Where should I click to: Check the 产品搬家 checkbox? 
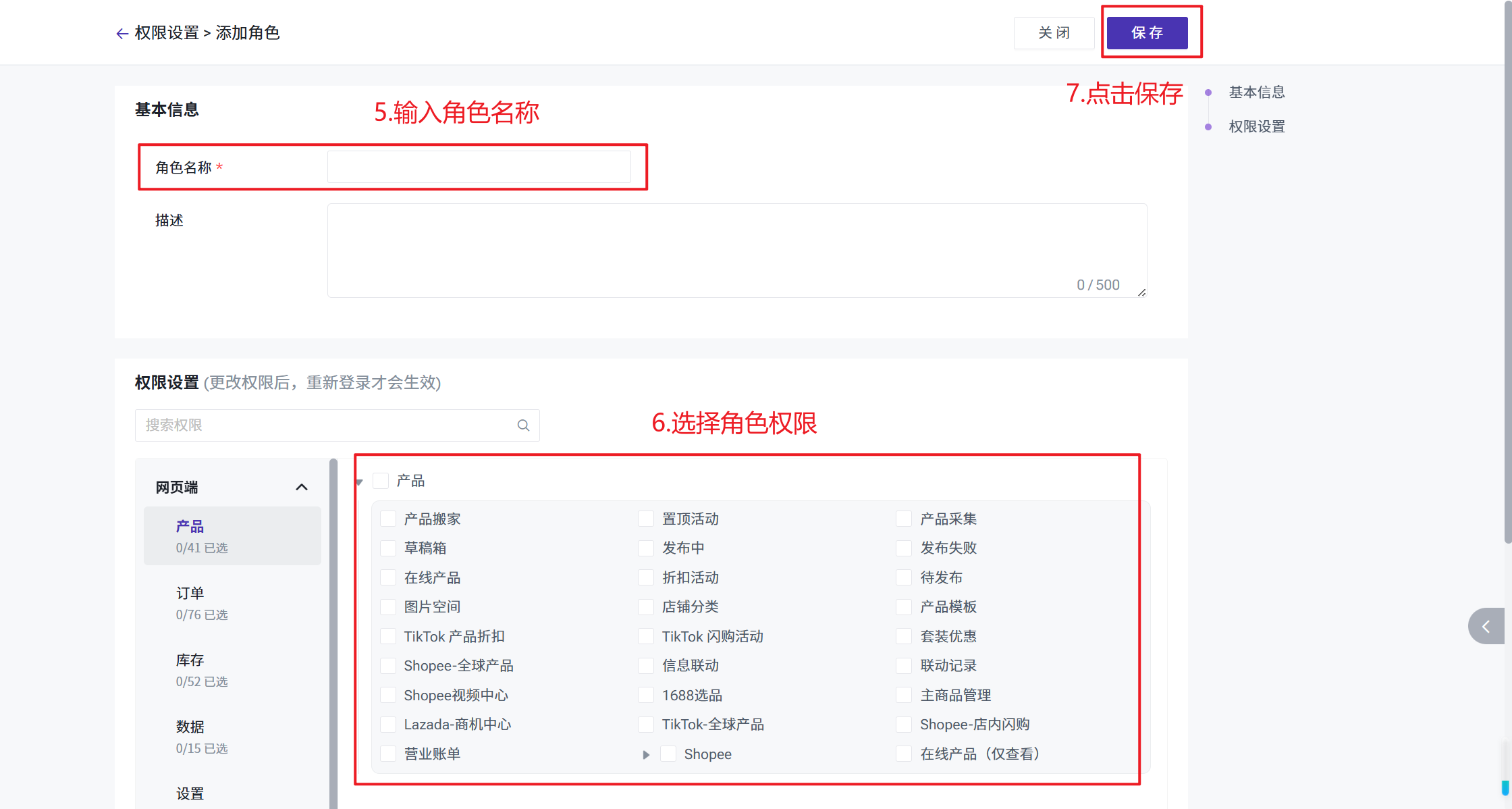coord(388,519)
